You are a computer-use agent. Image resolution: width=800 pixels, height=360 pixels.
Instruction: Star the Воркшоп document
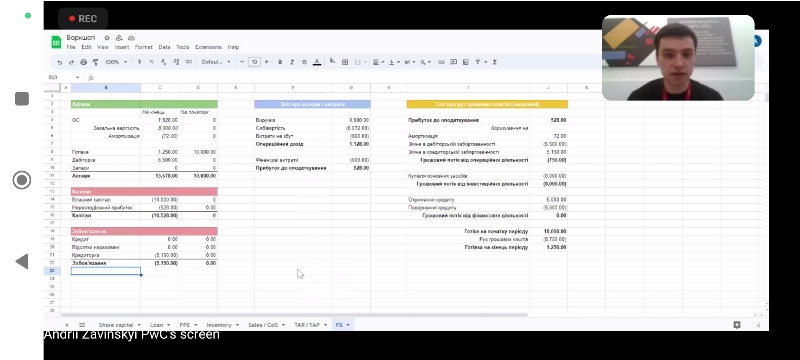pos(107,38)
